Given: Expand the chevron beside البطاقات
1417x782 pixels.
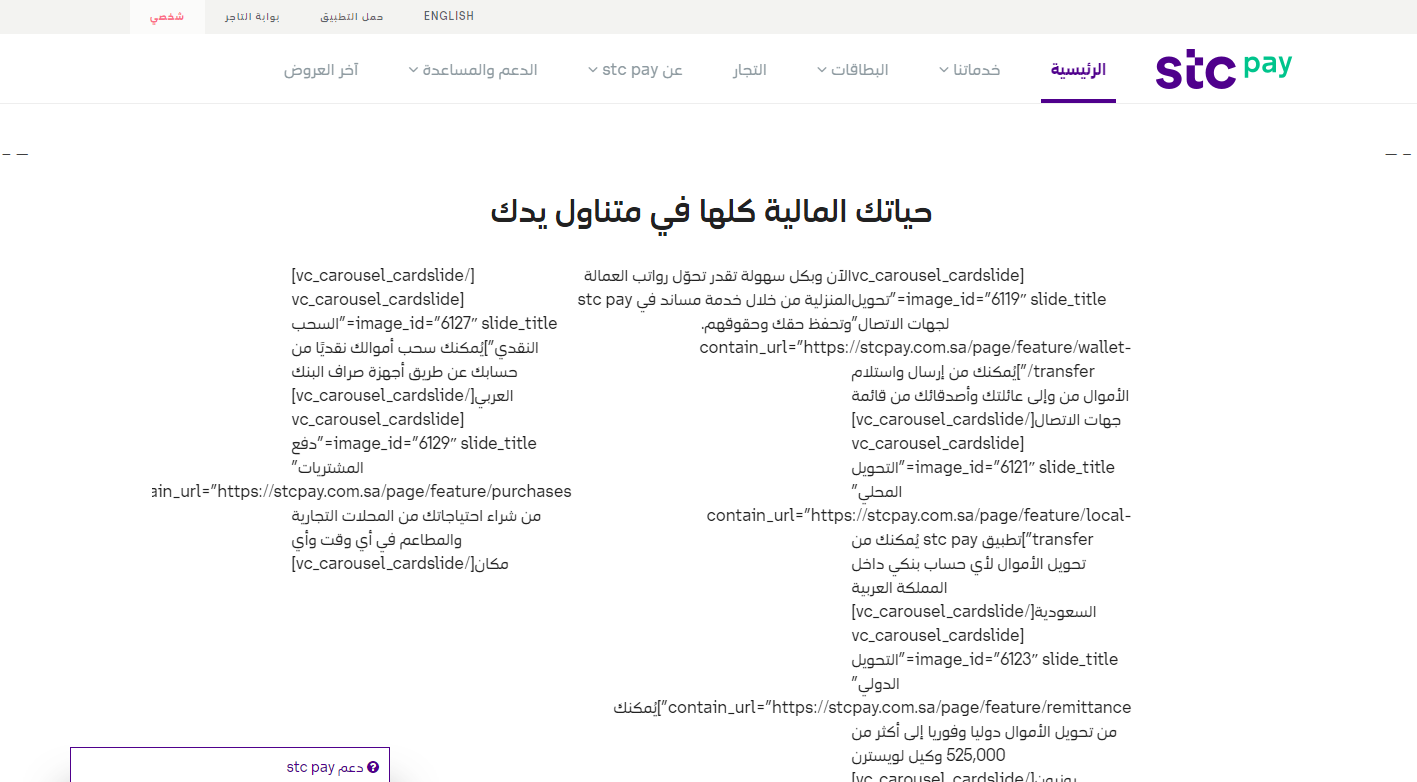Looking at the screenshot, I should pyautogui.click(x=822, y=70).
